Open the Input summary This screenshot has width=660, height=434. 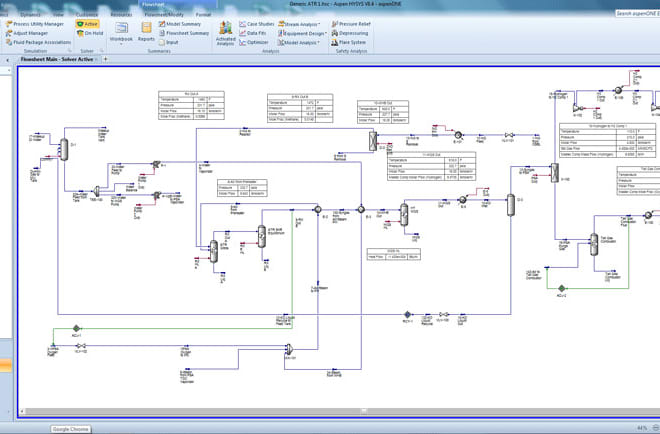coord(168,42)
